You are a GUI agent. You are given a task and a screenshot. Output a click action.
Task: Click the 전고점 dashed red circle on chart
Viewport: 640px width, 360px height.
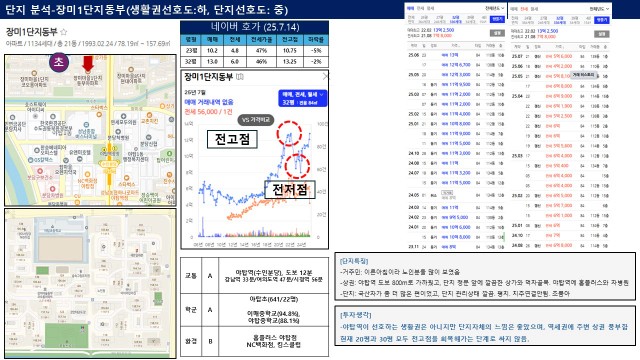[x=289, y=133]
